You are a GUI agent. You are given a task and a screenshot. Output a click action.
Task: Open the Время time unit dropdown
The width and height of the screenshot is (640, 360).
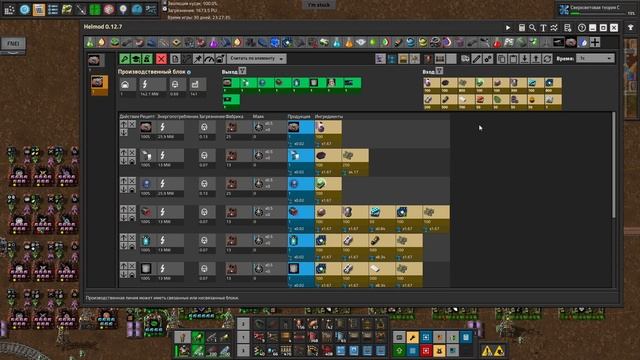point(595,59)
